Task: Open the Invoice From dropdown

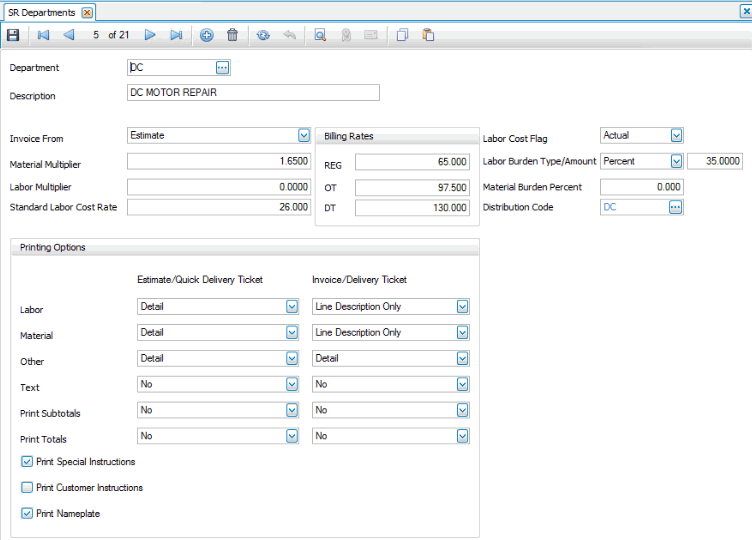Action: [x=304, y=135]
